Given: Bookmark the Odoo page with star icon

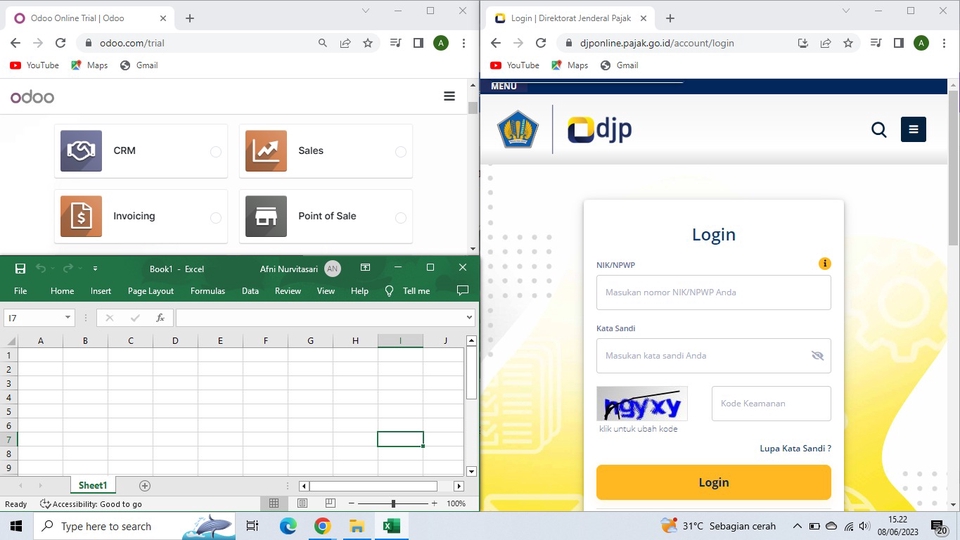Looking at the screenshot, I should (x=367, y=43).
